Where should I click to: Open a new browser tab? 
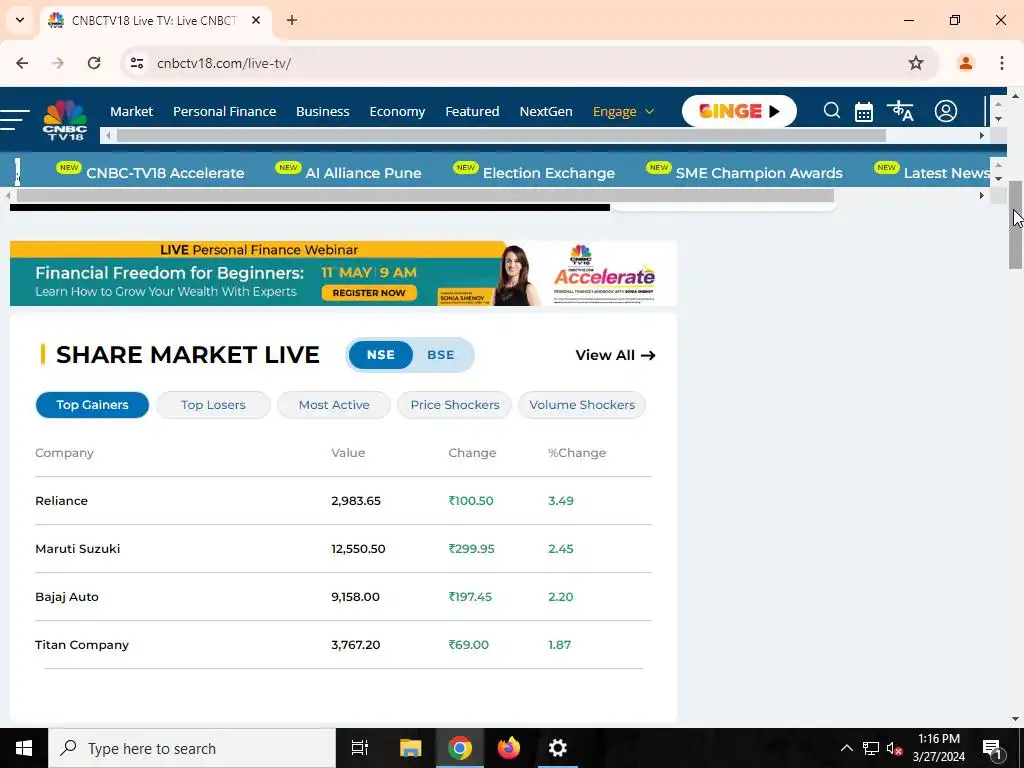[291, 20]
